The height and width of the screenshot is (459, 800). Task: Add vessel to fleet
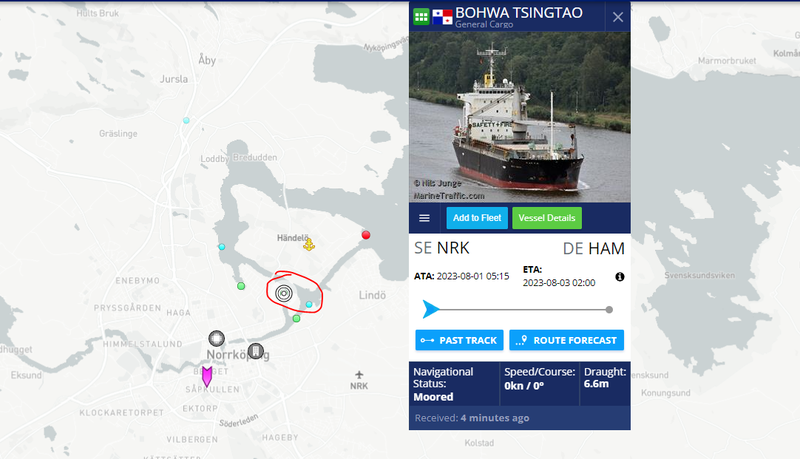[x=477, y=218]
